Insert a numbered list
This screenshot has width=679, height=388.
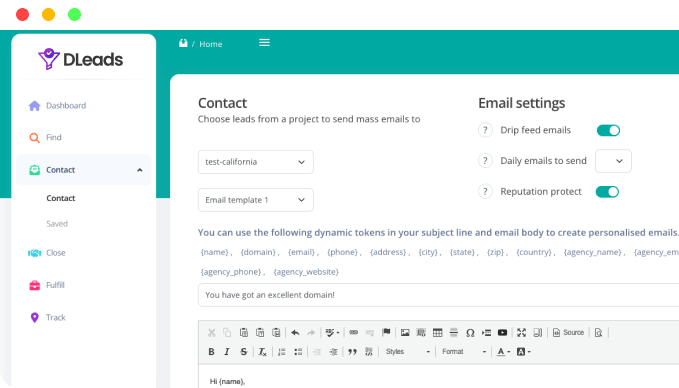pyautogui.click(x=282, y=352)
